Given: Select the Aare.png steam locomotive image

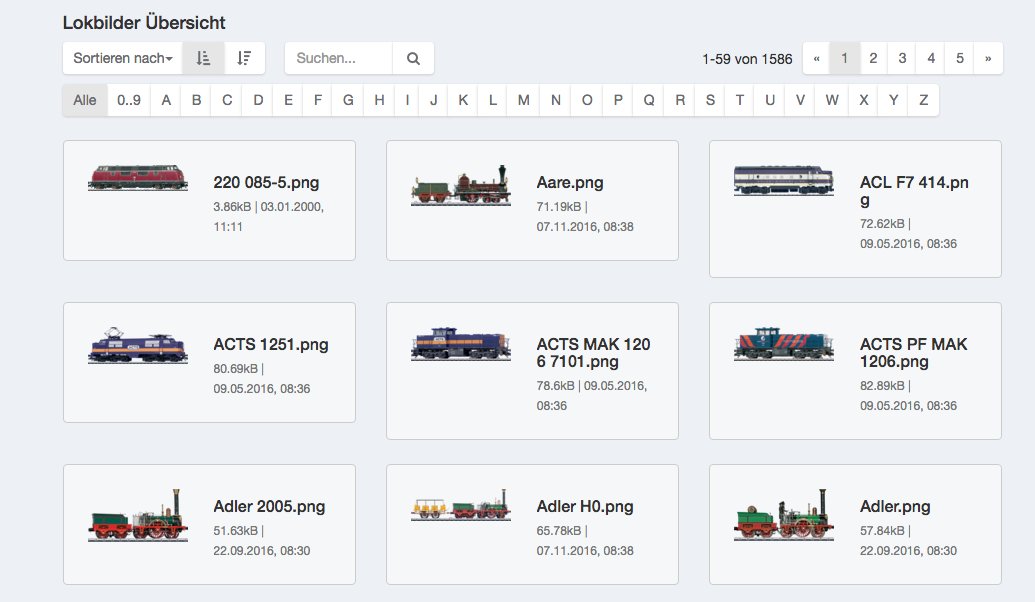Looking at the screenshot, I should click(x=460, y=187).
